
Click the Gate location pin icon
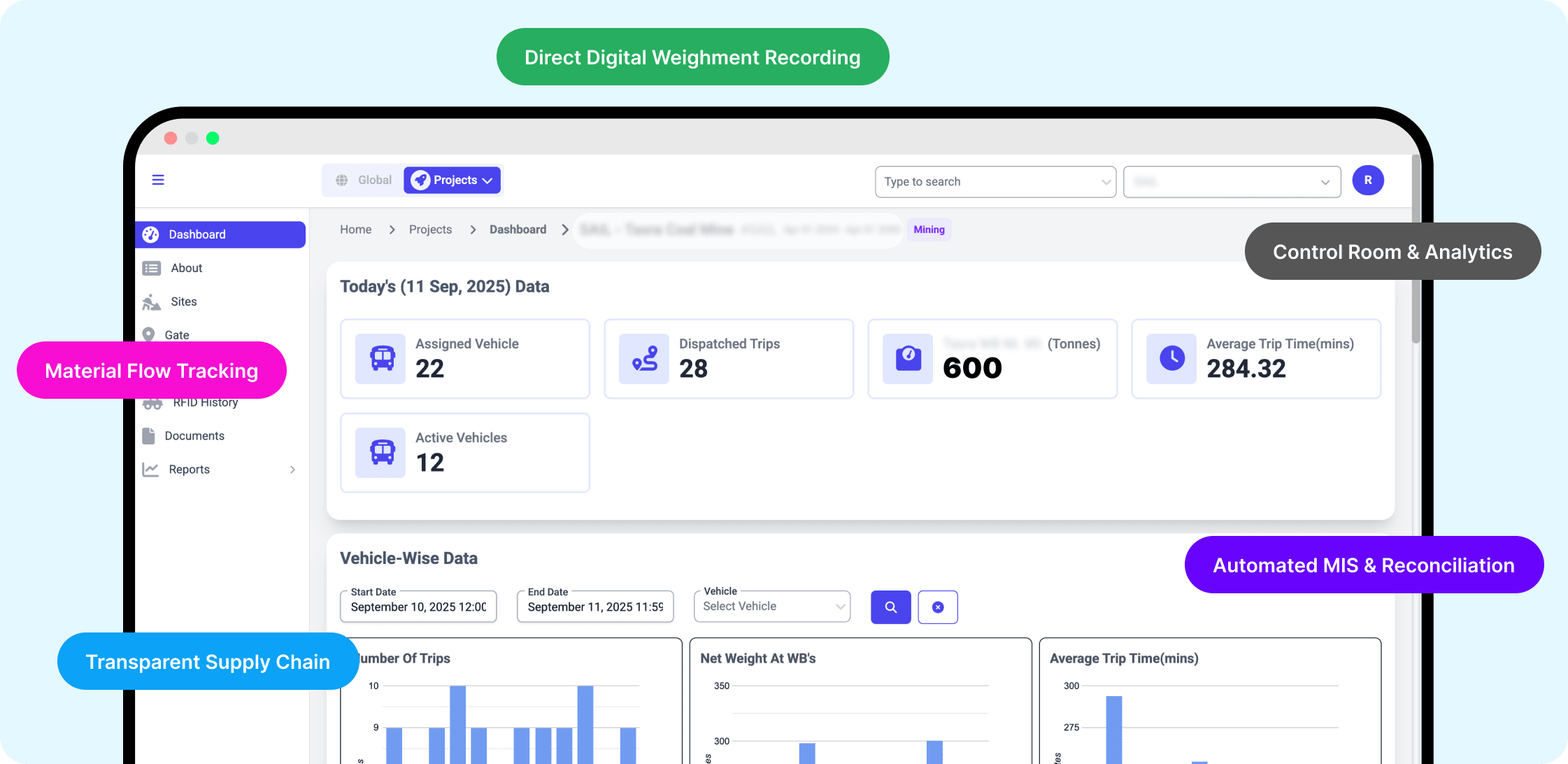[148, 335]
